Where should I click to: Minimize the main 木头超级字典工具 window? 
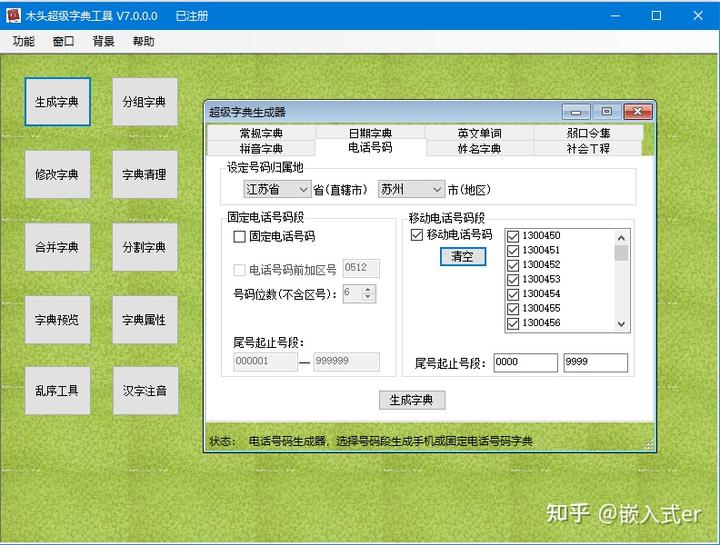615,16
